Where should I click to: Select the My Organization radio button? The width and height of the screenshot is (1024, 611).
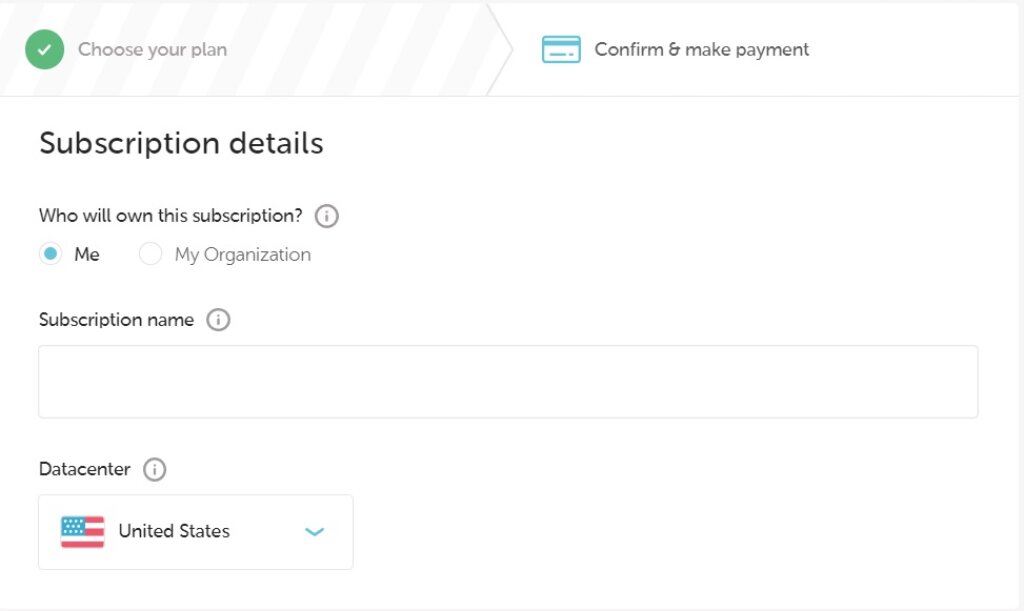pos(150,254)
